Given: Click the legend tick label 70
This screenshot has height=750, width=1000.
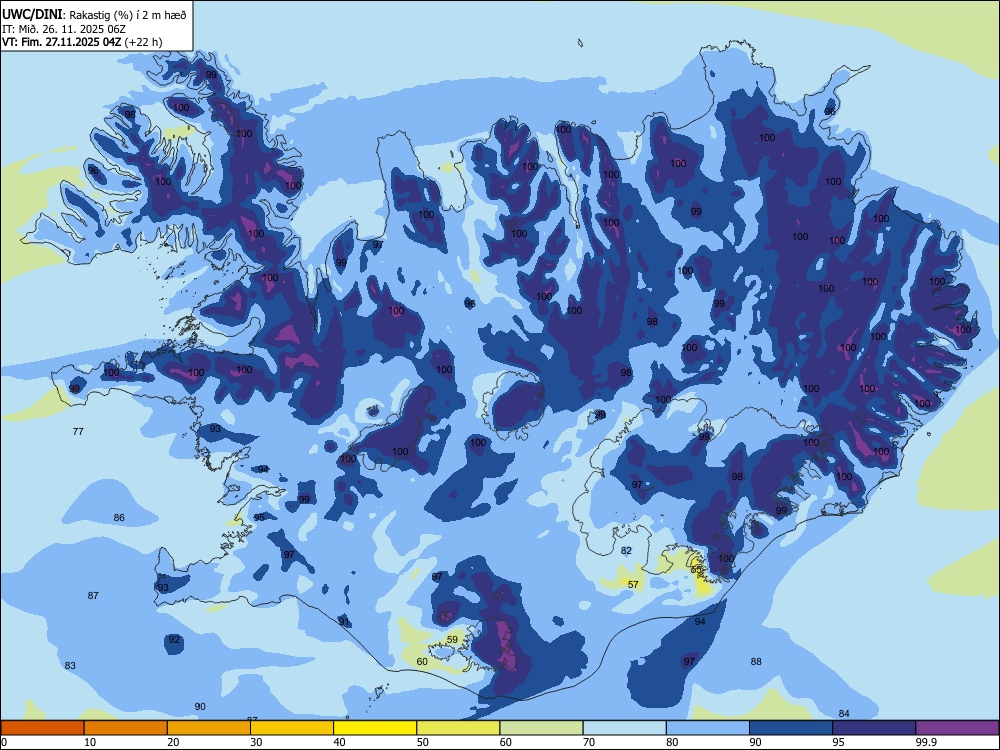Looking at the screenshot, I should [589, 742].
